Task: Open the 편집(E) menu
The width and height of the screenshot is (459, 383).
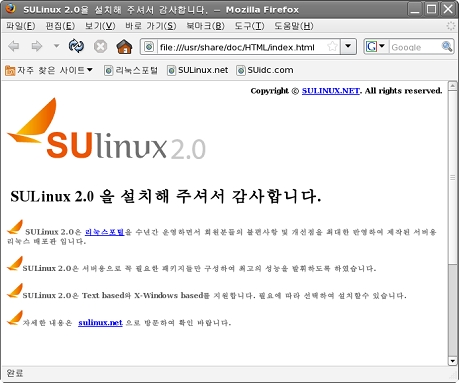Action: 60,26
